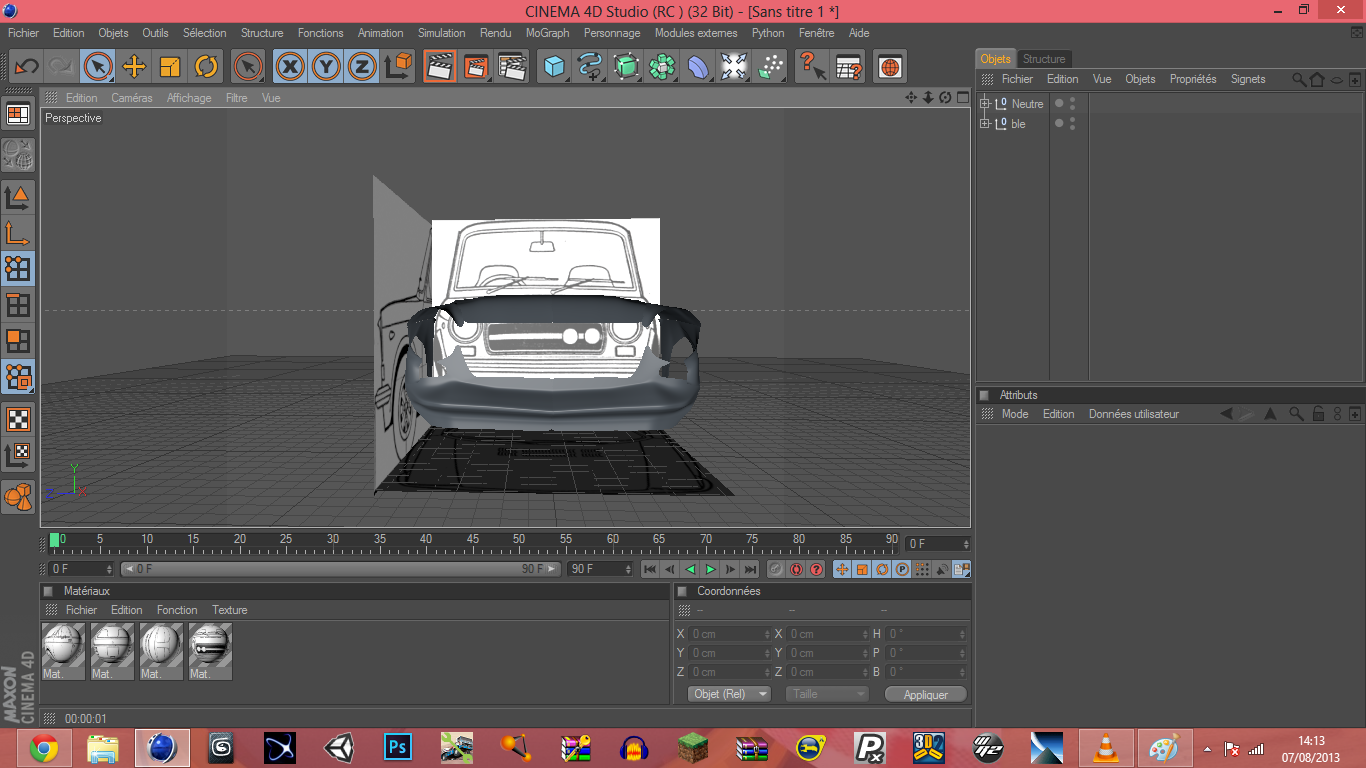This screenshot has width=1366, height=768.
Task: Click the eye icon in Objets panel
Action: pos(1337,80)
